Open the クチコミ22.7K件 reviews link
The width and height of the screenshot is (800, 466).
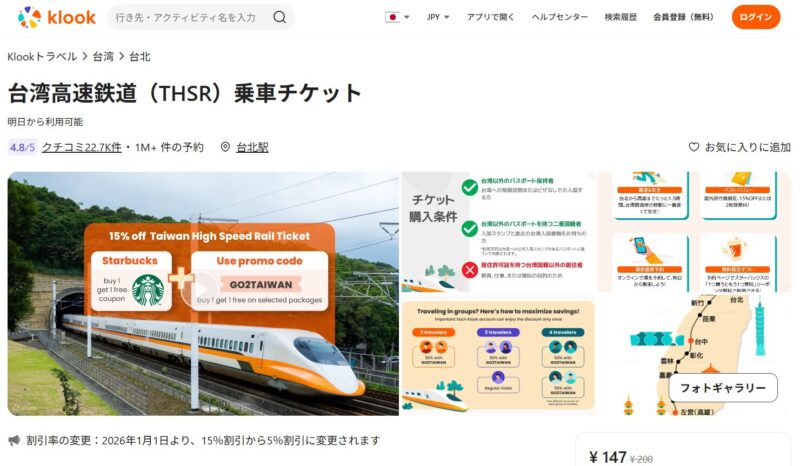click(x=82, y=148)
